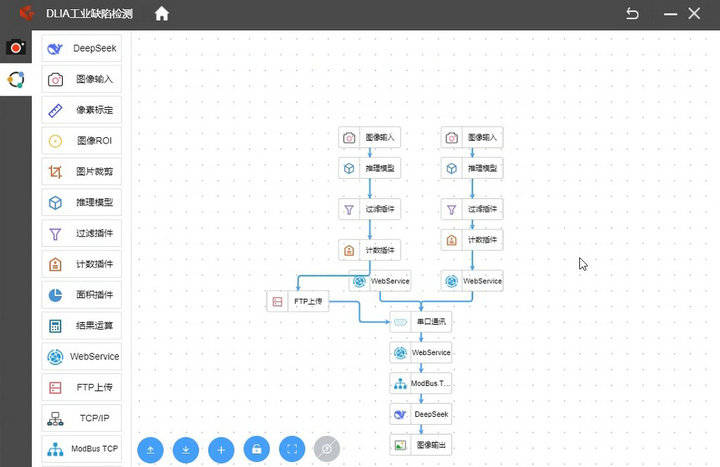Select the DeepSeek node on the canvas

tap(421, 414)
